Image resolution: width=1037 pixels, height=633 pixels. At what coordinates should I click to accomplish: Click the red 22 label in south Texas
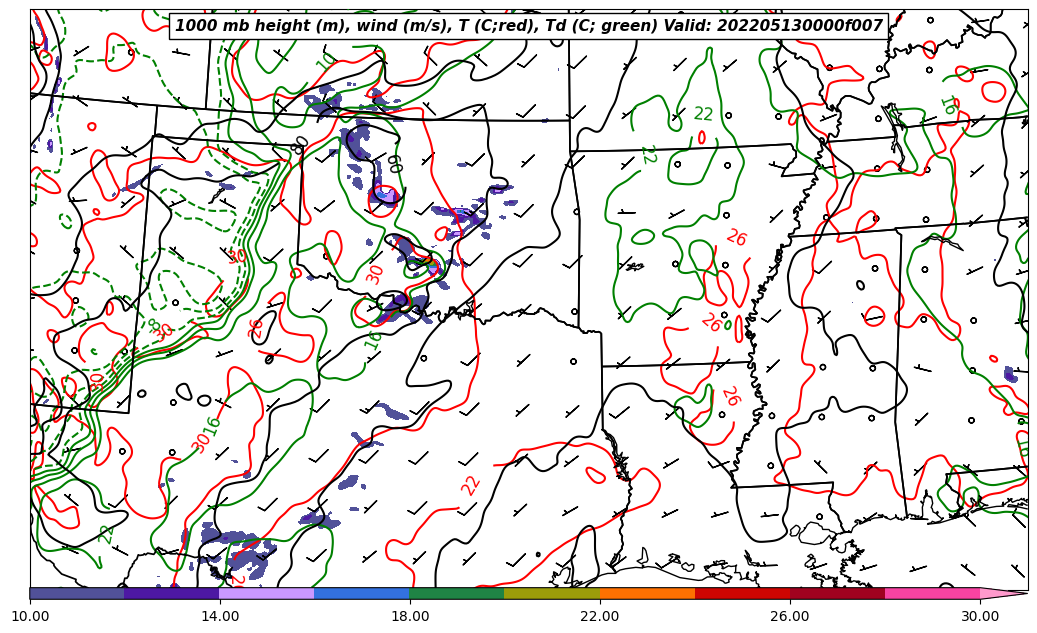click(471, 485)
